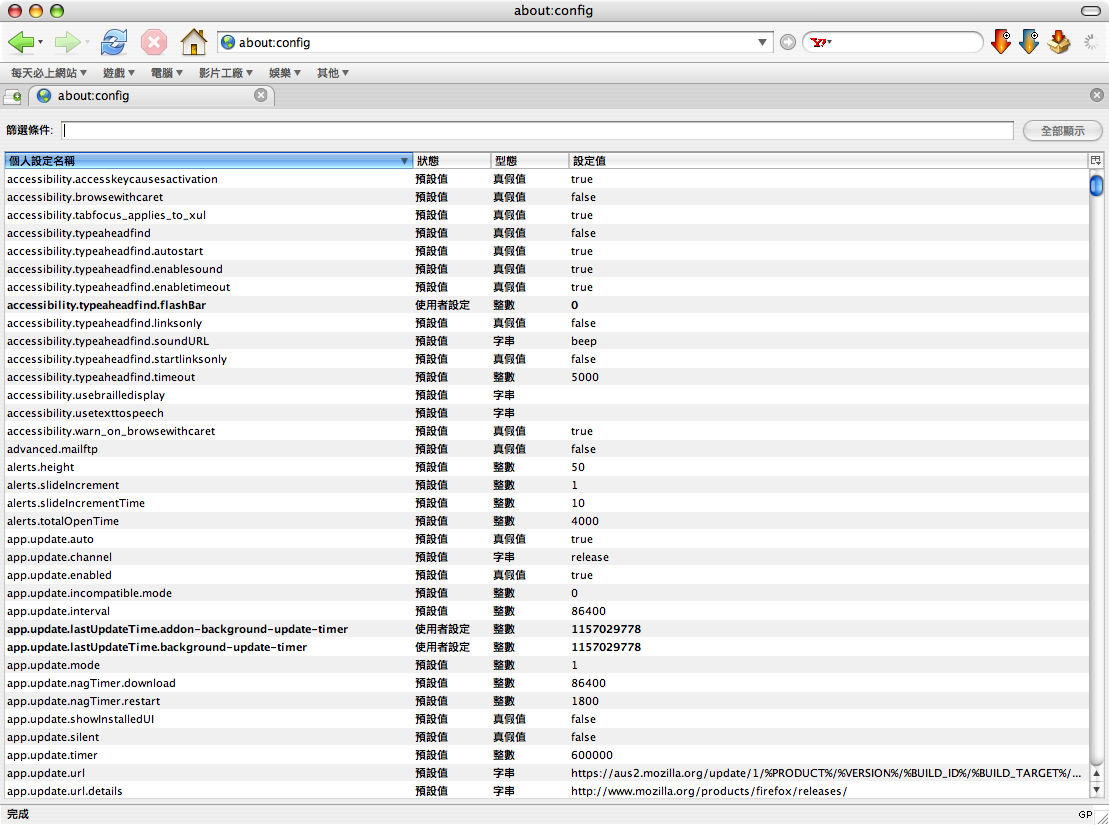This screenshot has height=825, width=1109.
Task: Select app.update.lastUpdateTime.addon-background-update-timer row
Action: pyautogui.click(x=546, y=629)
